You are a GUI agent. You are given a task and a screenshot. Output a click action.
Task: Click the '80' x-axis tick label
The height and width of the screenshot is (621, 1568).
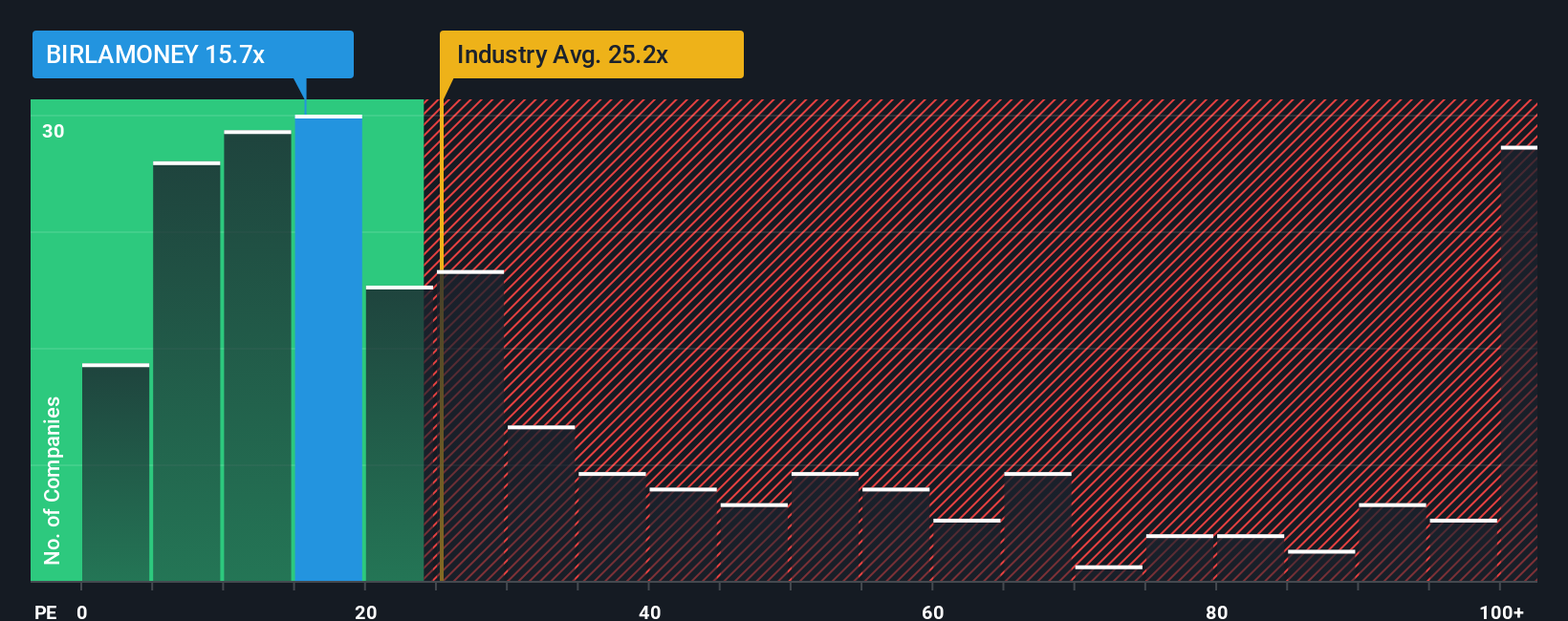coord(1216,611)
